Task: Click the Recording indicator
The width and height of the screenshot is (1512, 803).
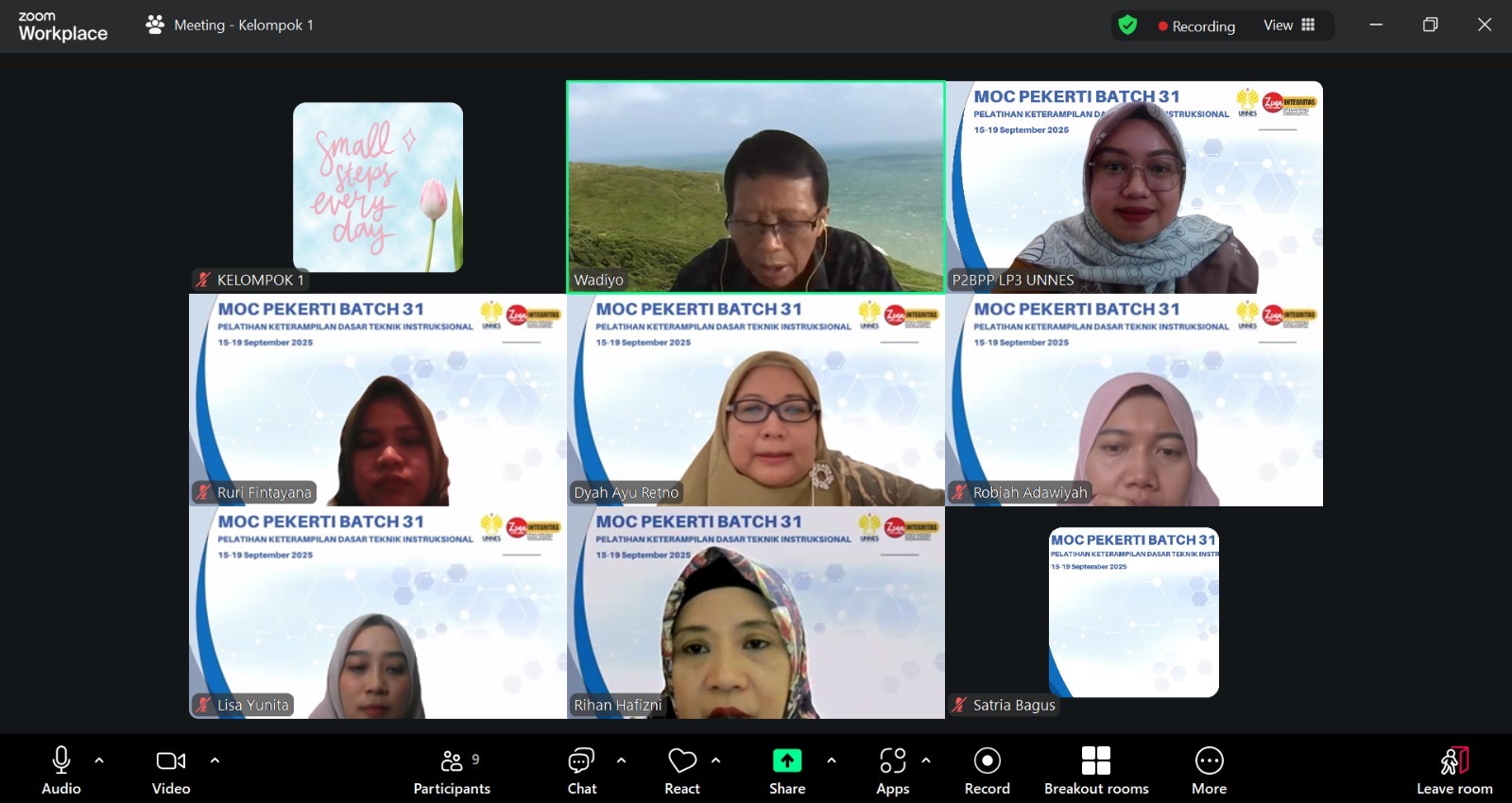Action: coord(1196,26)
